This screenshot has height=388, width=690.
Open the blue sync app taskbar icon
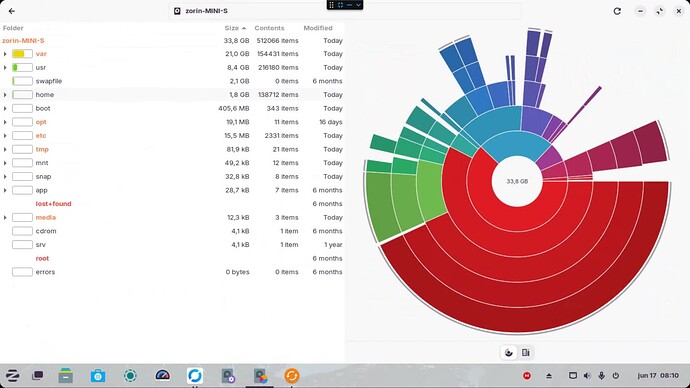click(x=195, y=376)
